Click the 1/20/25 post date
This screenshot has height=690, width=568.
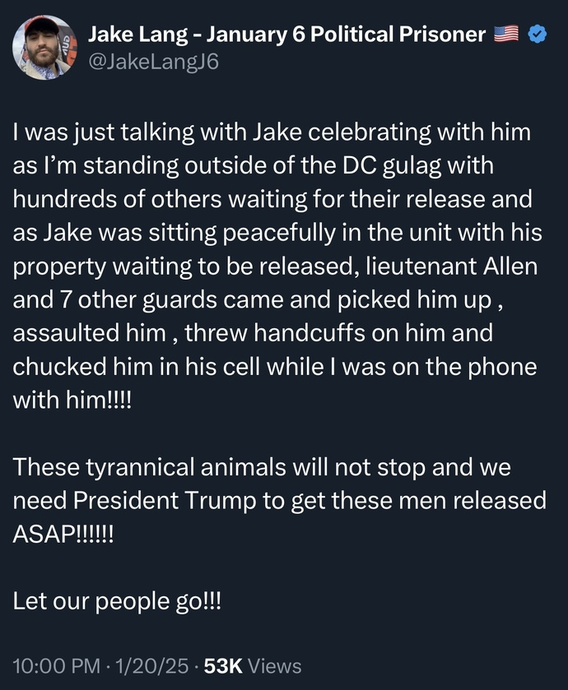tap(152, 666)
